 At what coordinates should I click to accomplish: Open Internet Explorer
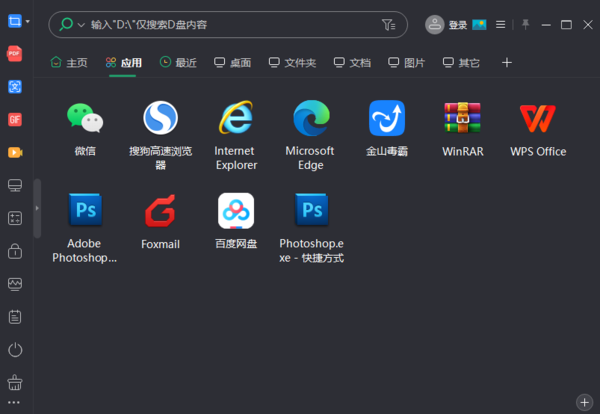(236, 119)
